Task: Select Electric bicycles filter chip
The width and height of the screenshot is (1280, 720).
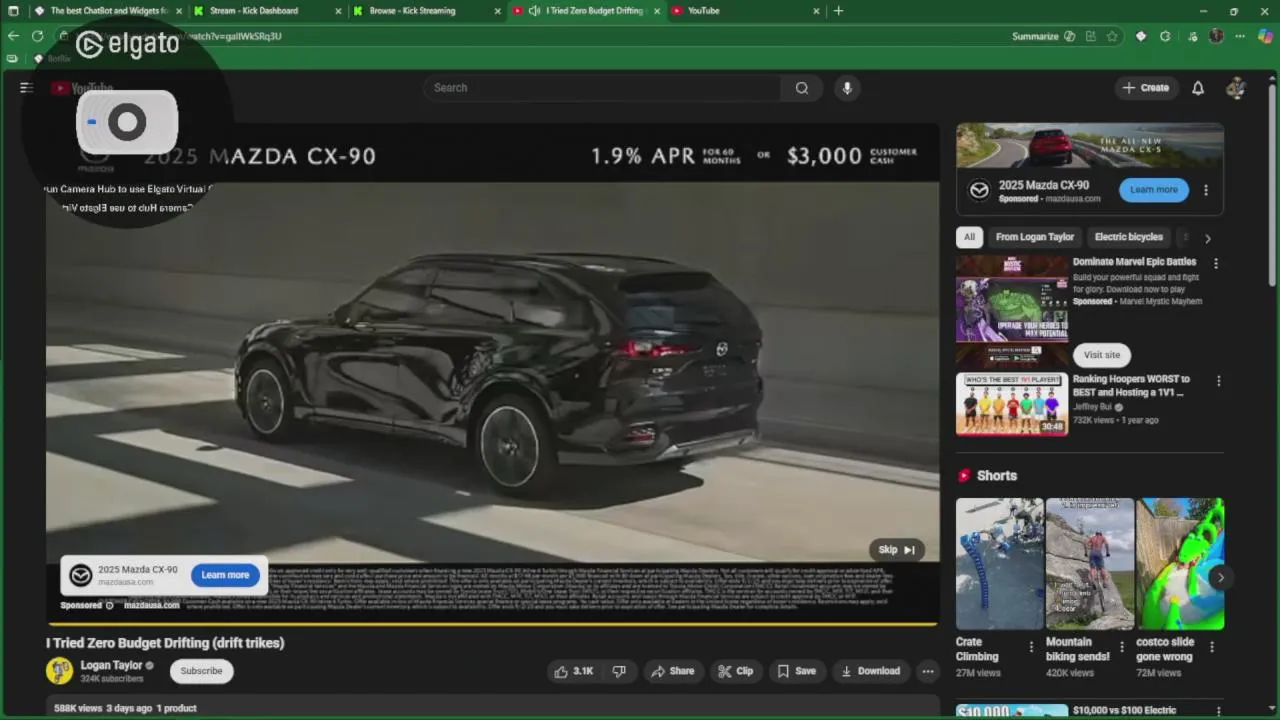Action: pos(1129,237)
